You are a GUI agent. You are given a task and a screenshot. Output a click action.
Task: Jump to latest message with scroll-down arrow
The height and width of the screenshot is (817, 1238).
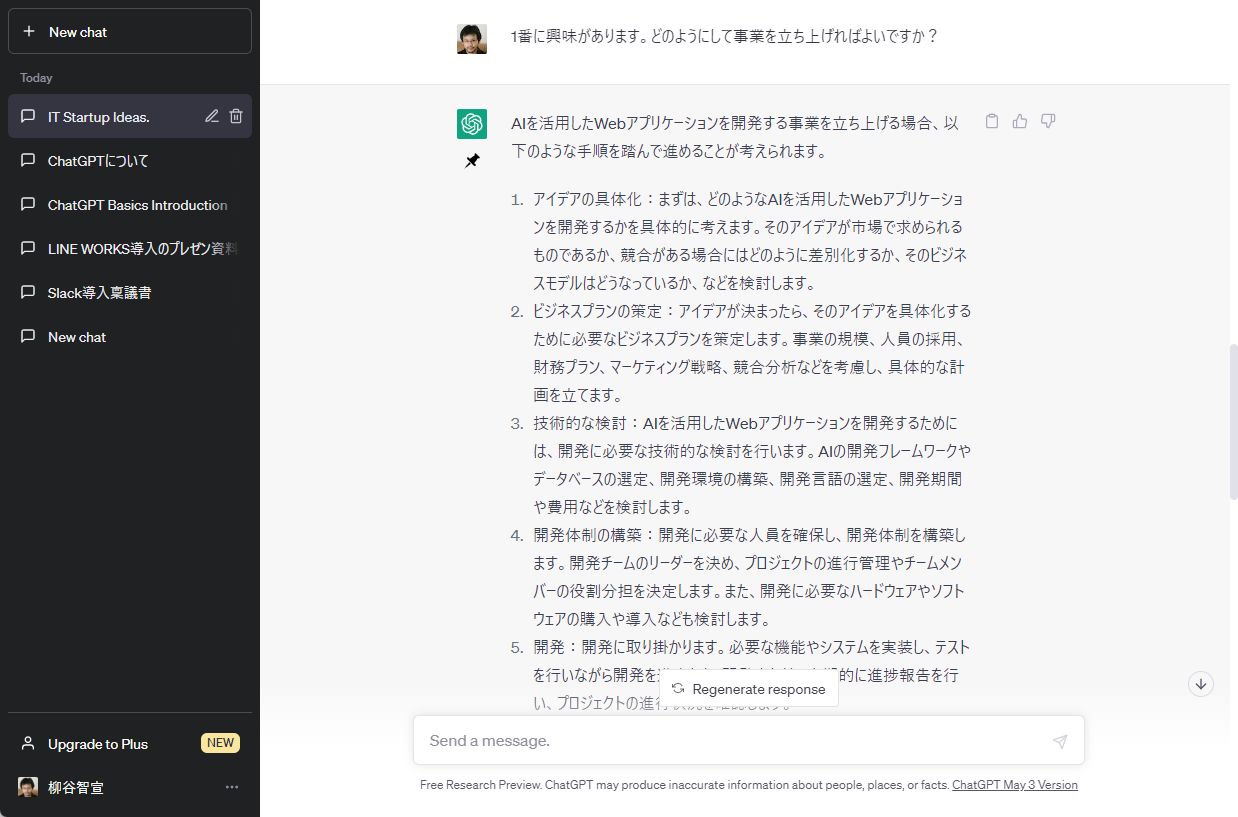tap(1200, 684)
